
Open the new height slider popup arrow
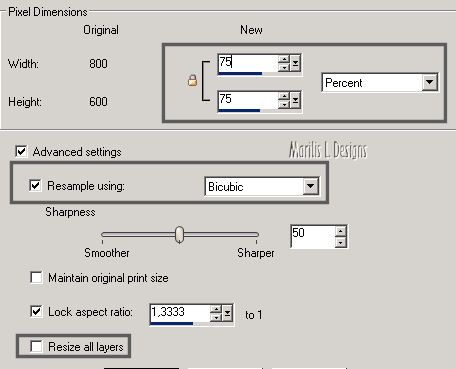coord(295,100)
